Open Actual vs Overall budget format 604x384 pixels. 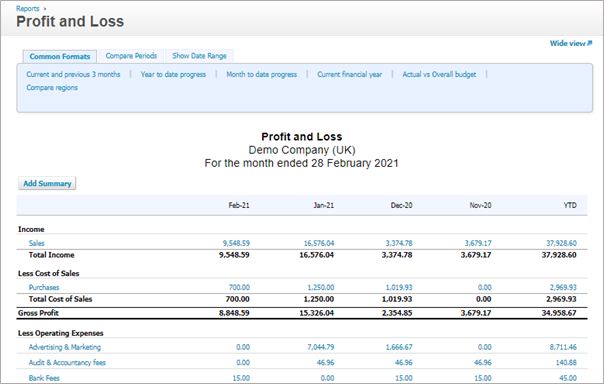[439, 74]
